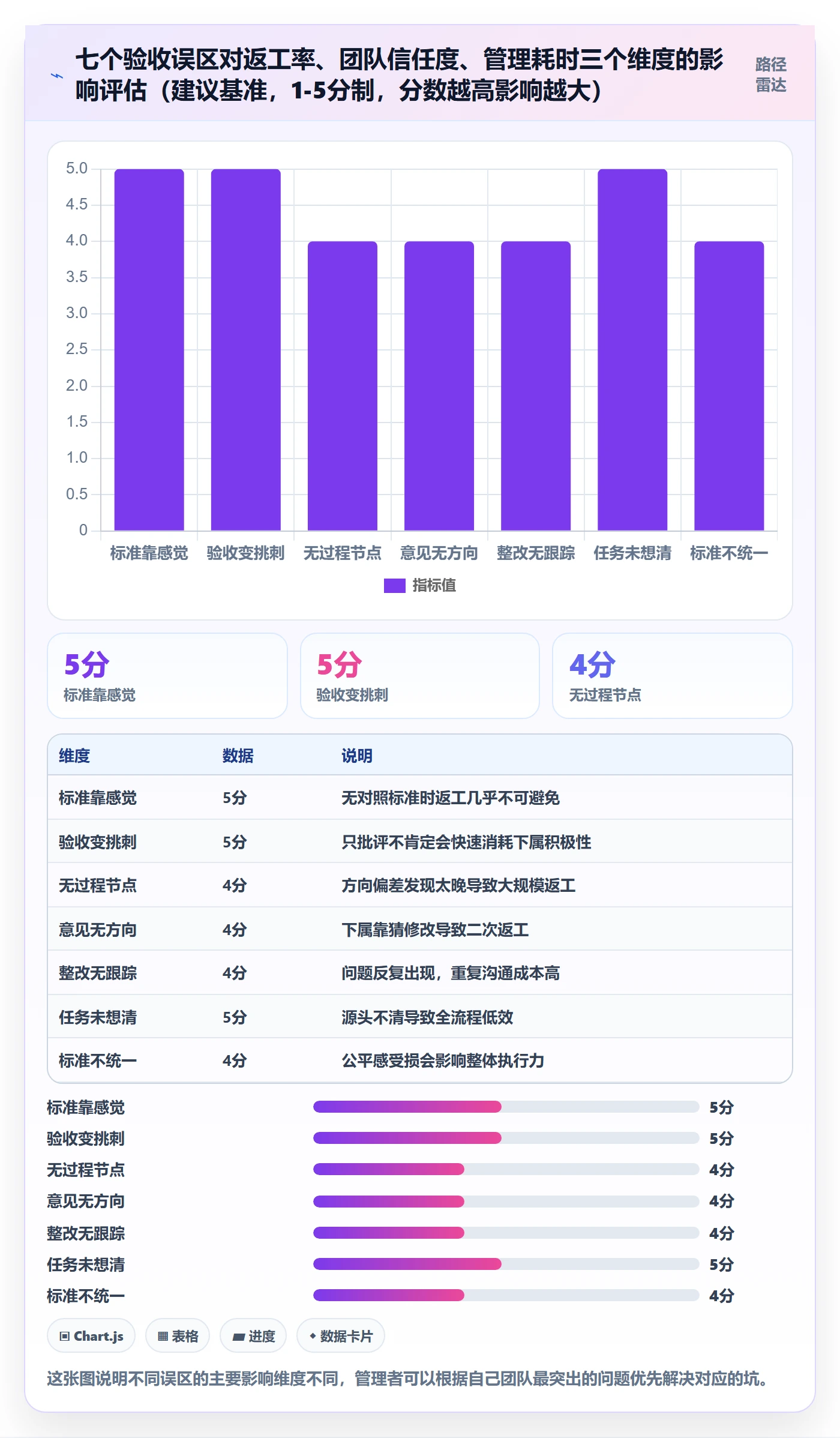Click the 标准靠感觉 bar in chart
Viewport: 840px width, 1438px height.
[x=149, y=349]
